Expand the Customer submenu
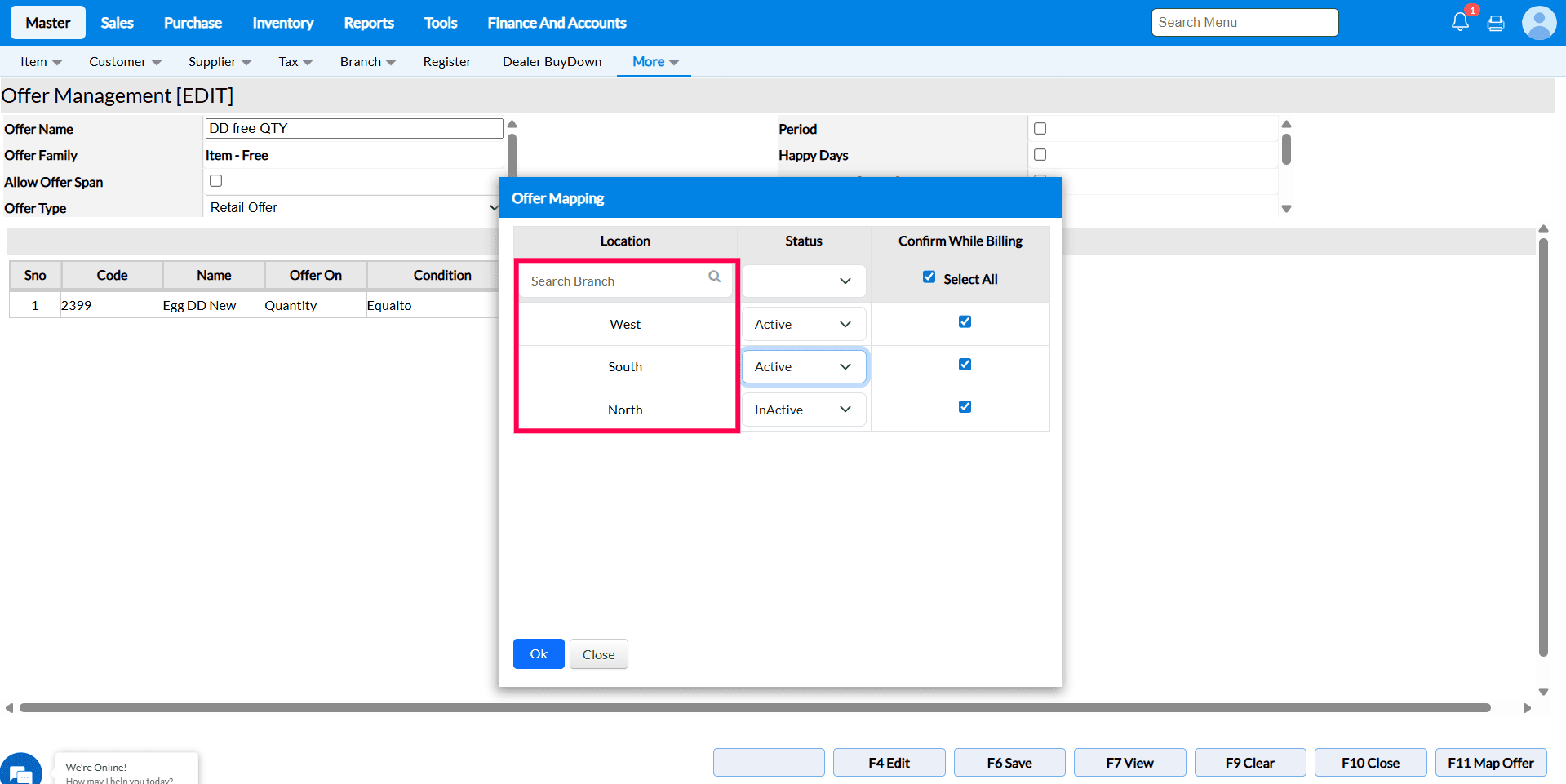 point(126,62)
